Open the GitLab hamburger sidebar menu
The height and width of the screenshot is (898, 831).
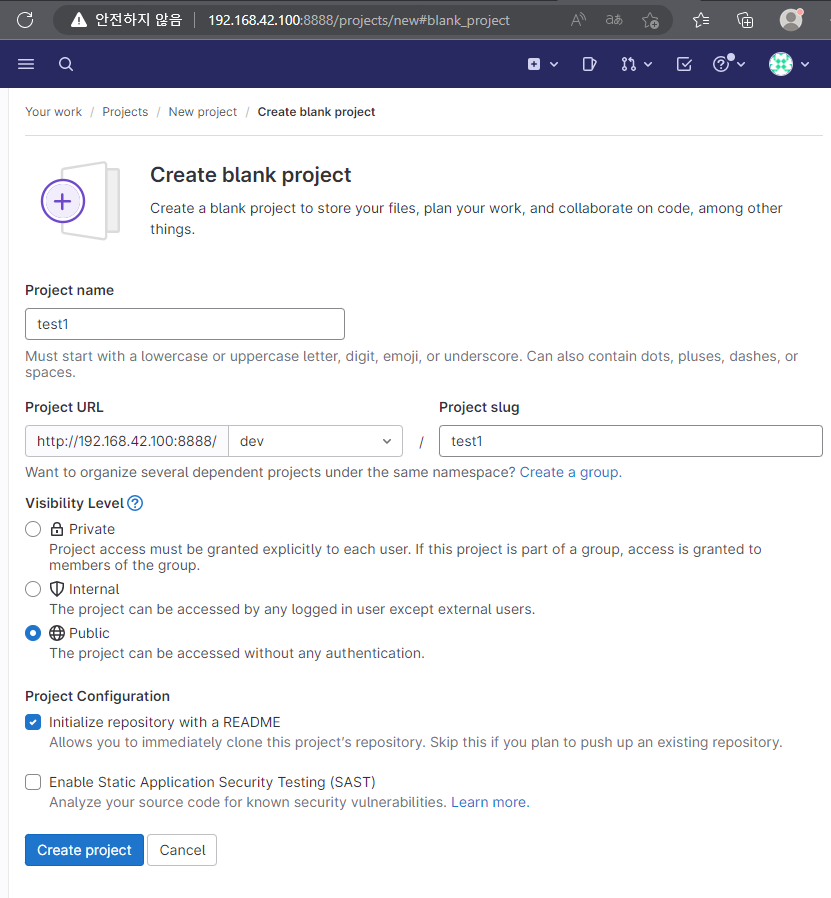coord(26,64)
